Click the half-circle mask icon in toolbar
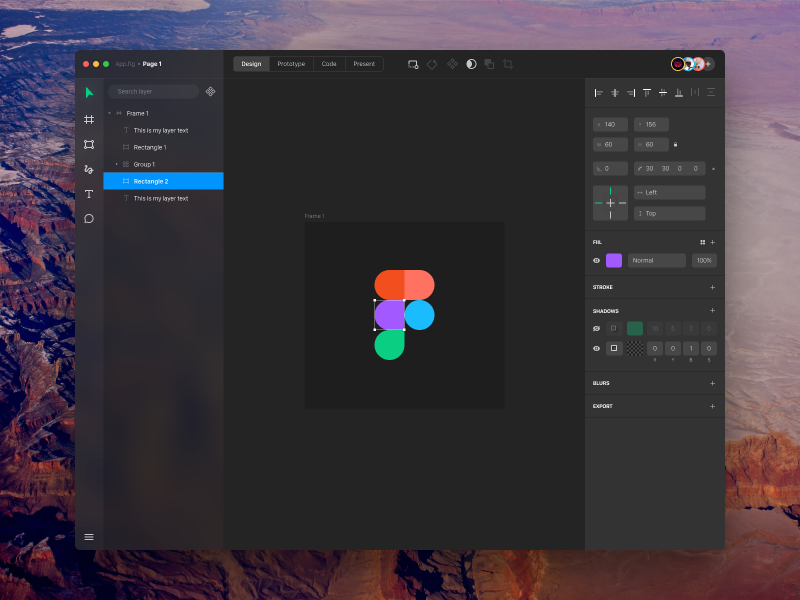 pos(471,64)
